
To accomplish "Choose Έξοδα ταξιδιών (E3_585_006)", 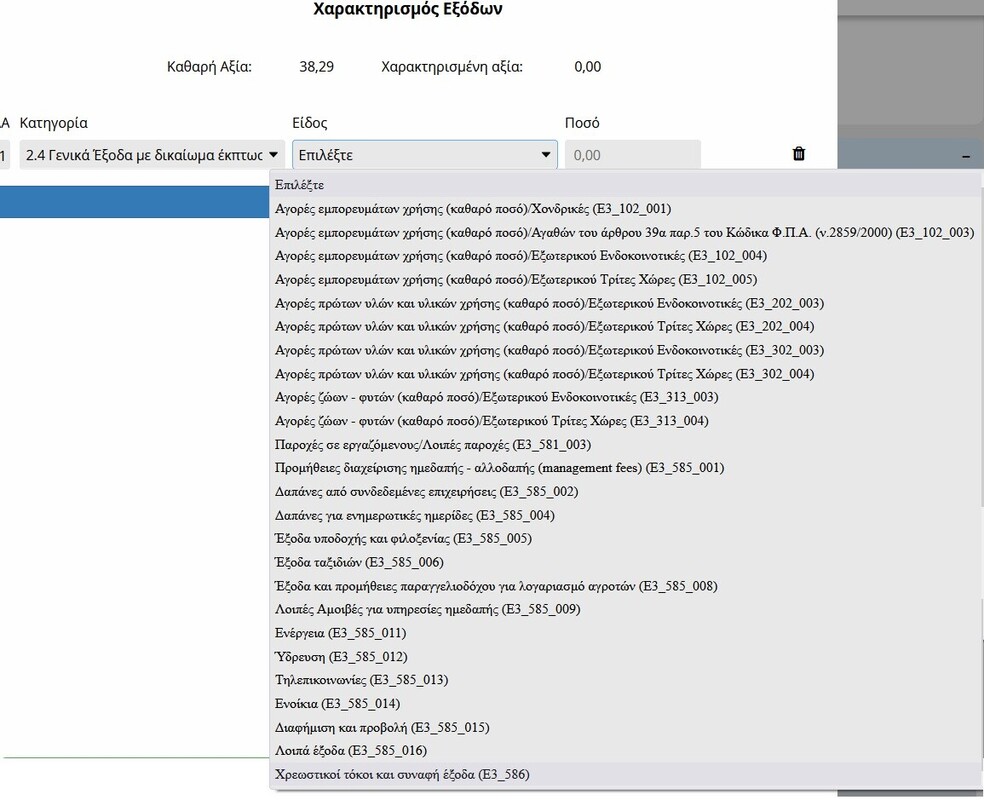I will tap(358, 562).
